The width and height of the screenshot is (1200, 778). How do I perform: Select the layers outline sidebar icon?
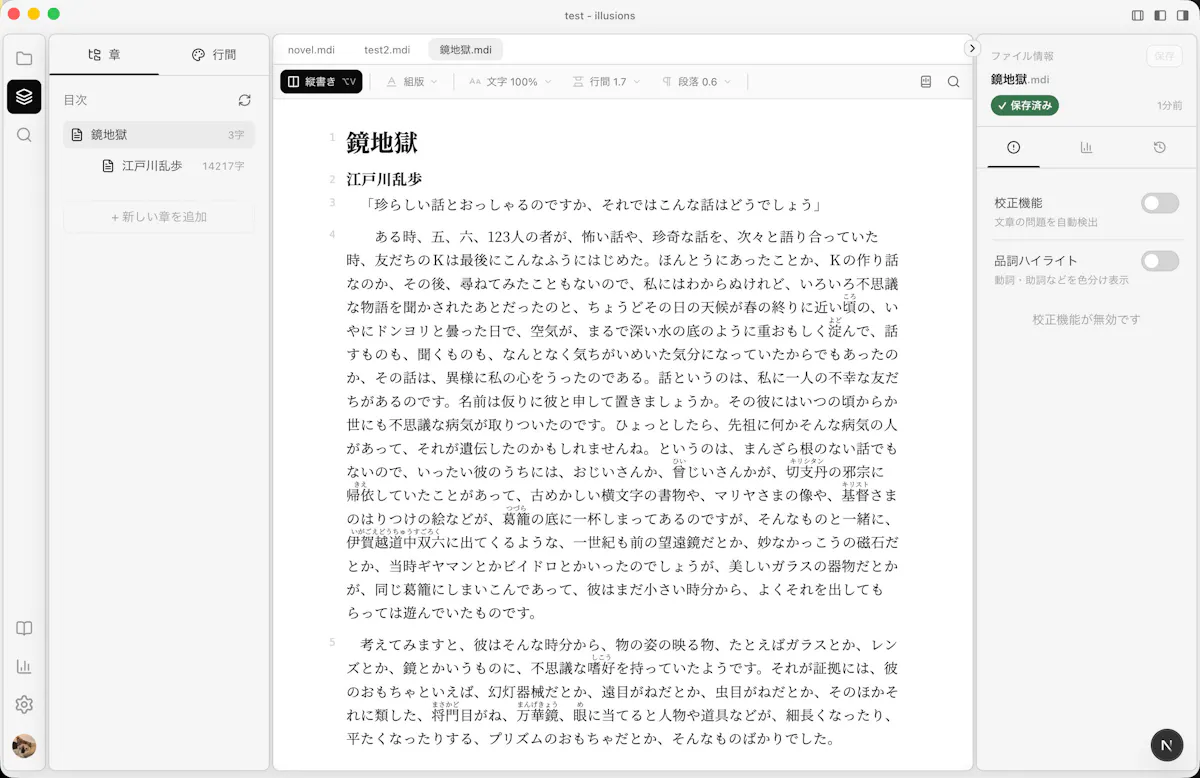coord(24,97)
